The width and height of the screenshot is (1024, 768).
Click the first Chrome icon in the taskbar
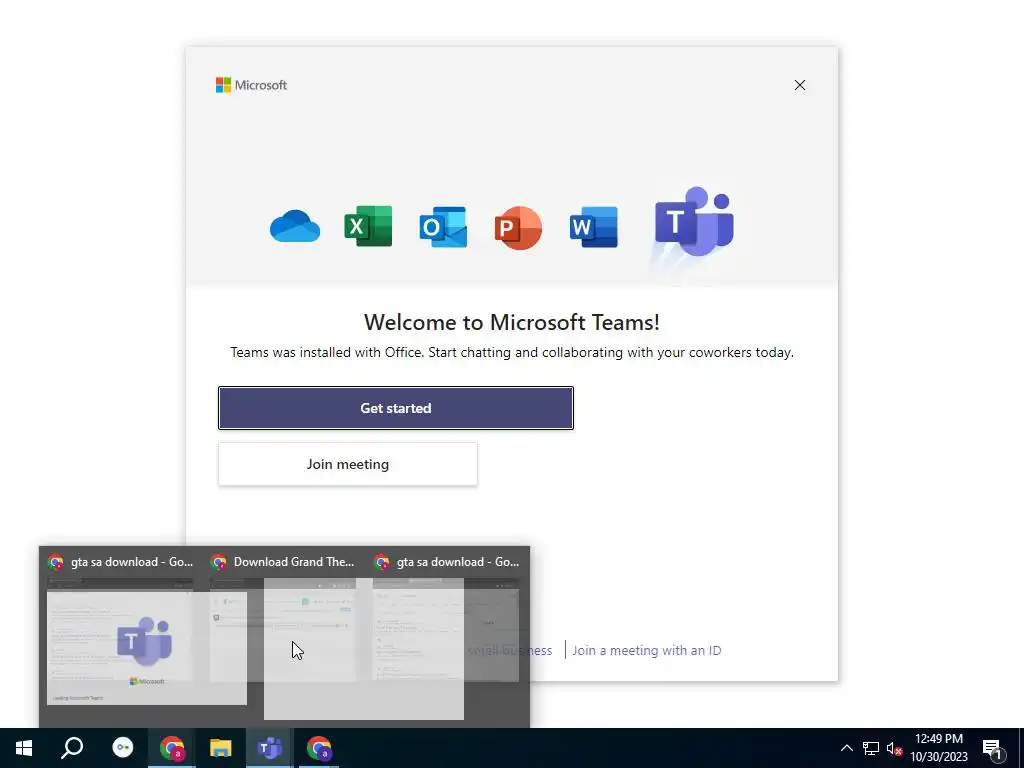172,748
